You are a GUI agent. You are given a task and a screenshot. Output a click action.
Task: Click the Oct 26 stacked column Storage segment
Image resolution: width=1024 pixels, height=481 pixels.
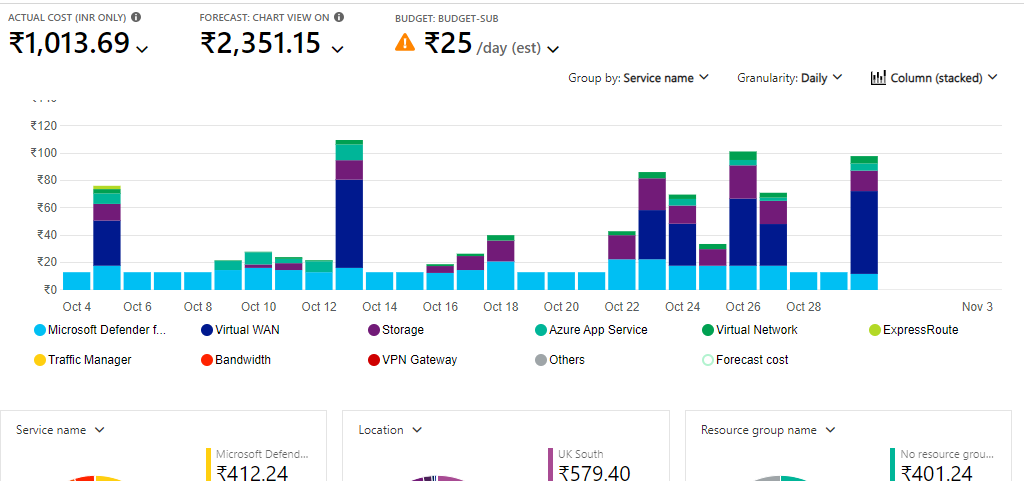(743, 182)
